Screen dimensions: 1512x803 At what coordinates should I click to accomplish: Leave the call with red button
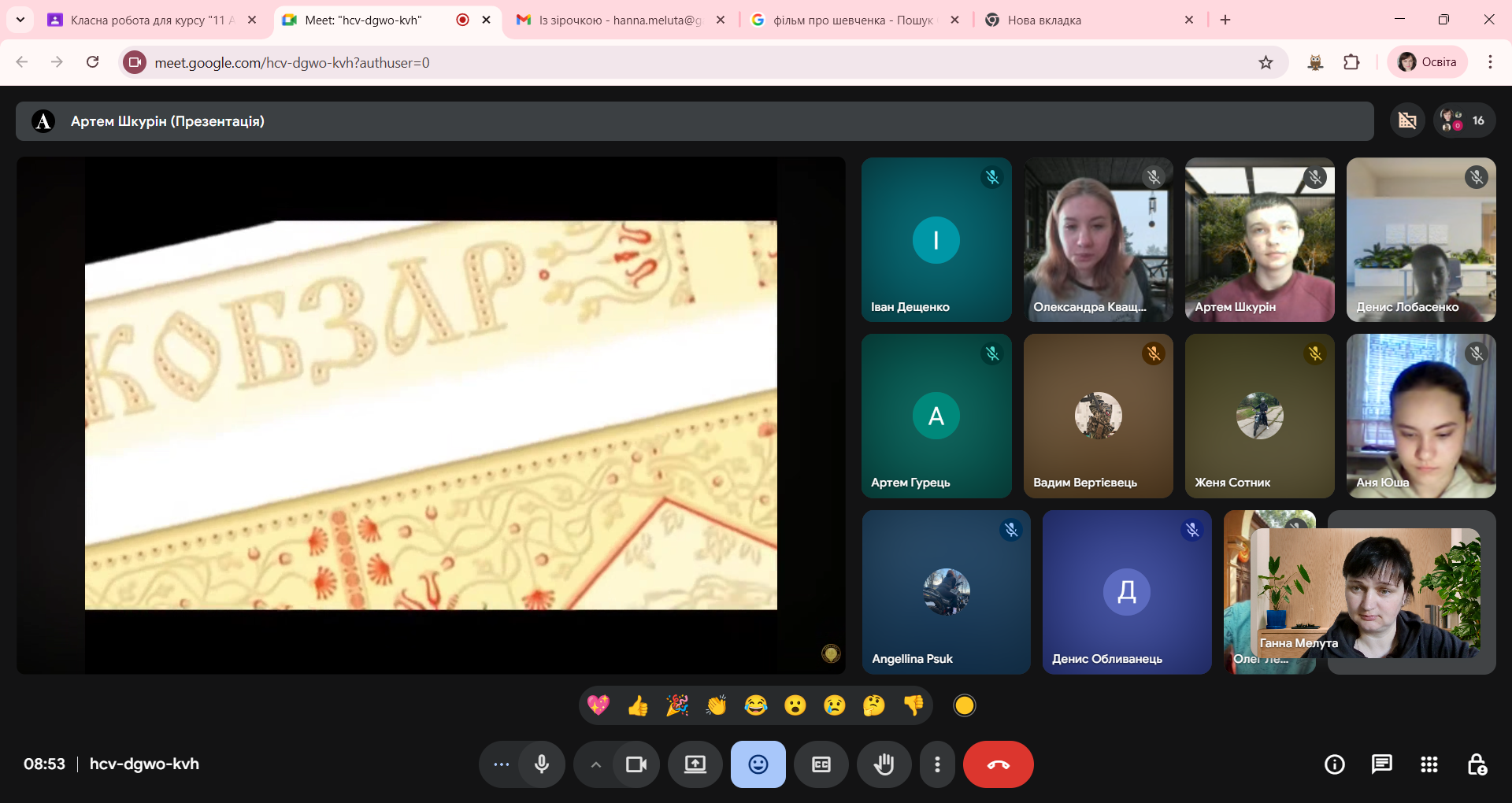[998, 764]
